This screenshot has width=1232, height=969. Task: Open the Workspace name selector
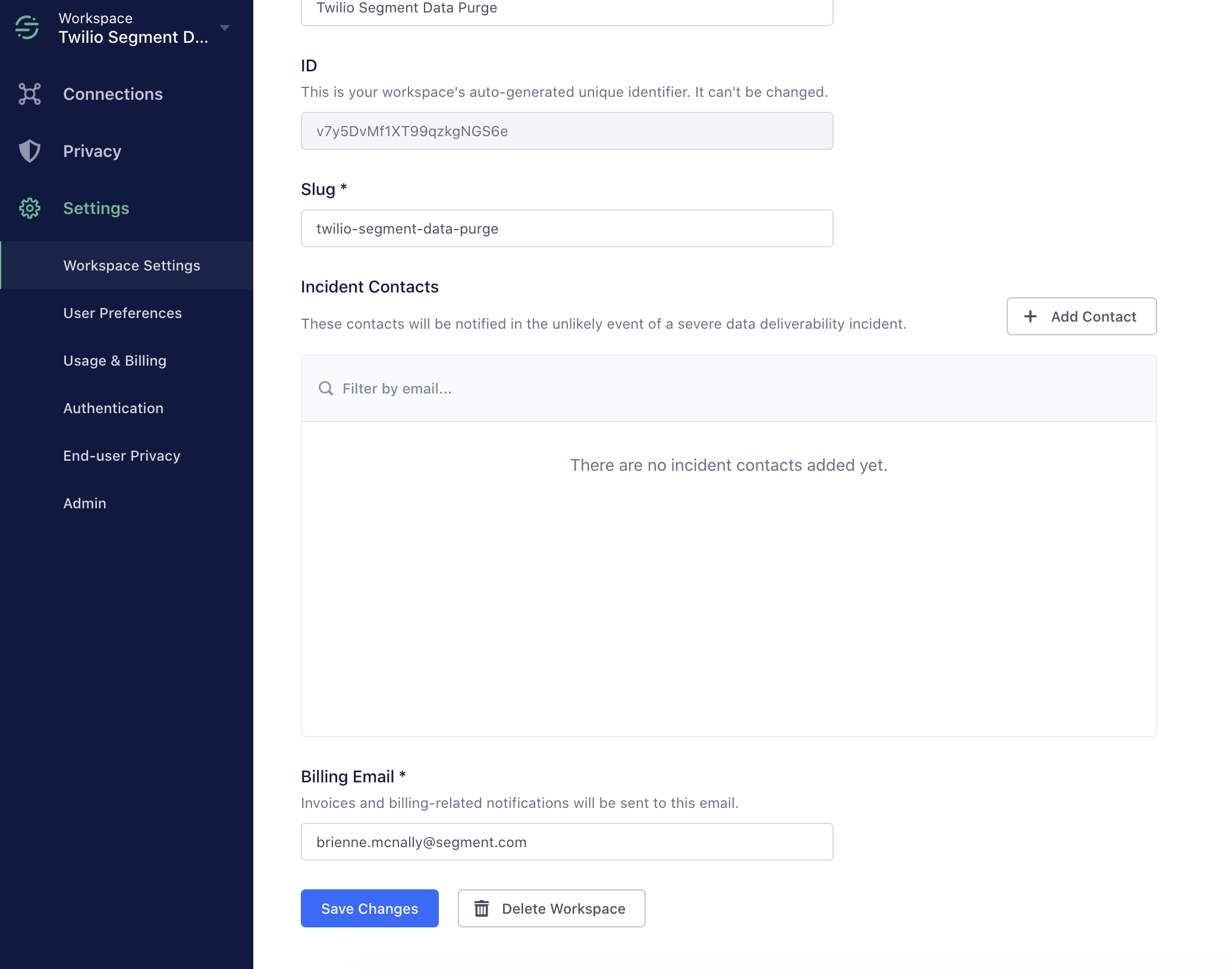pyautogui.click(x=134, y=28)
